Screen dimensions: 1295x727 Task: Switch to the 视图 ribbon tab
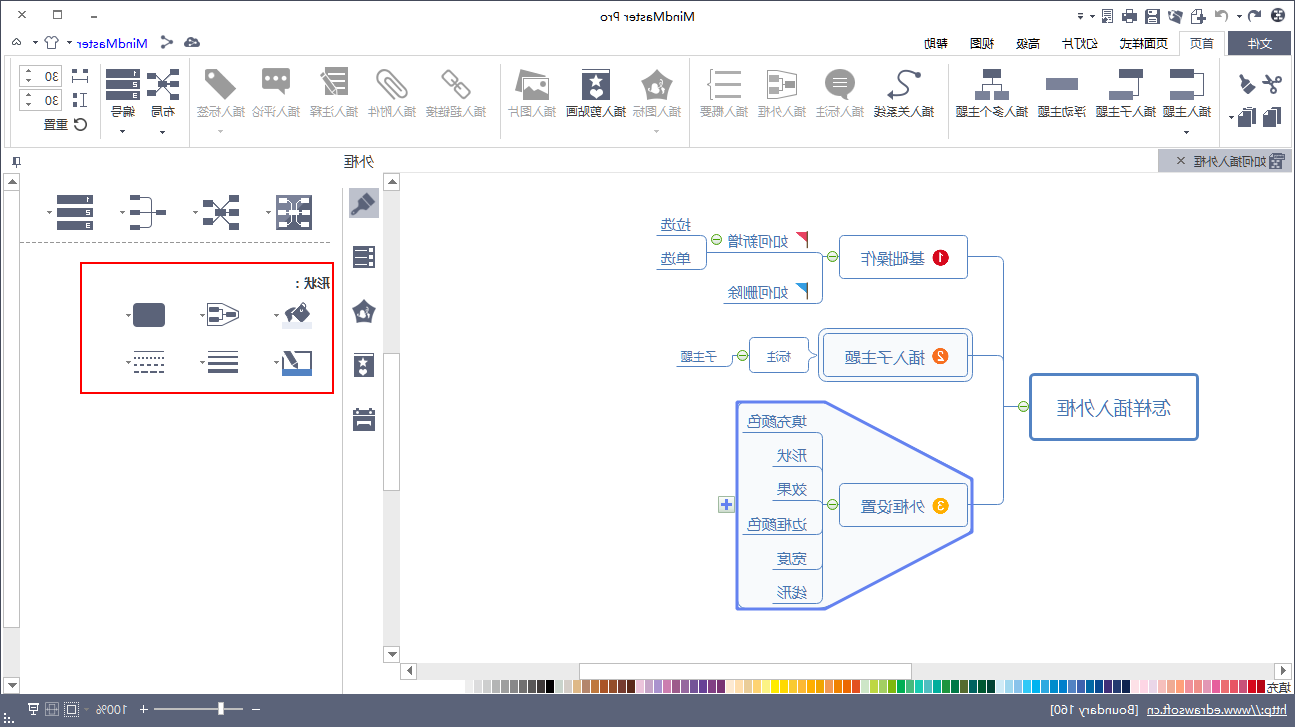(981, 43)
